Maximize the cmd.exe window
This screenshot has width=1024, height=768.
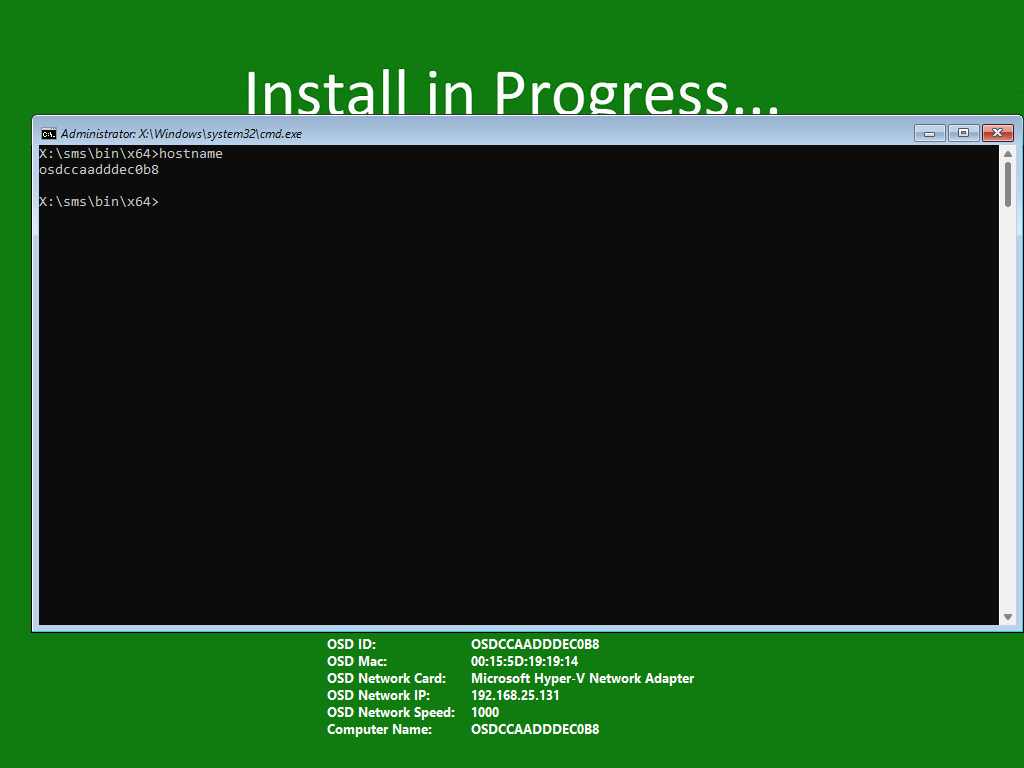963,133
